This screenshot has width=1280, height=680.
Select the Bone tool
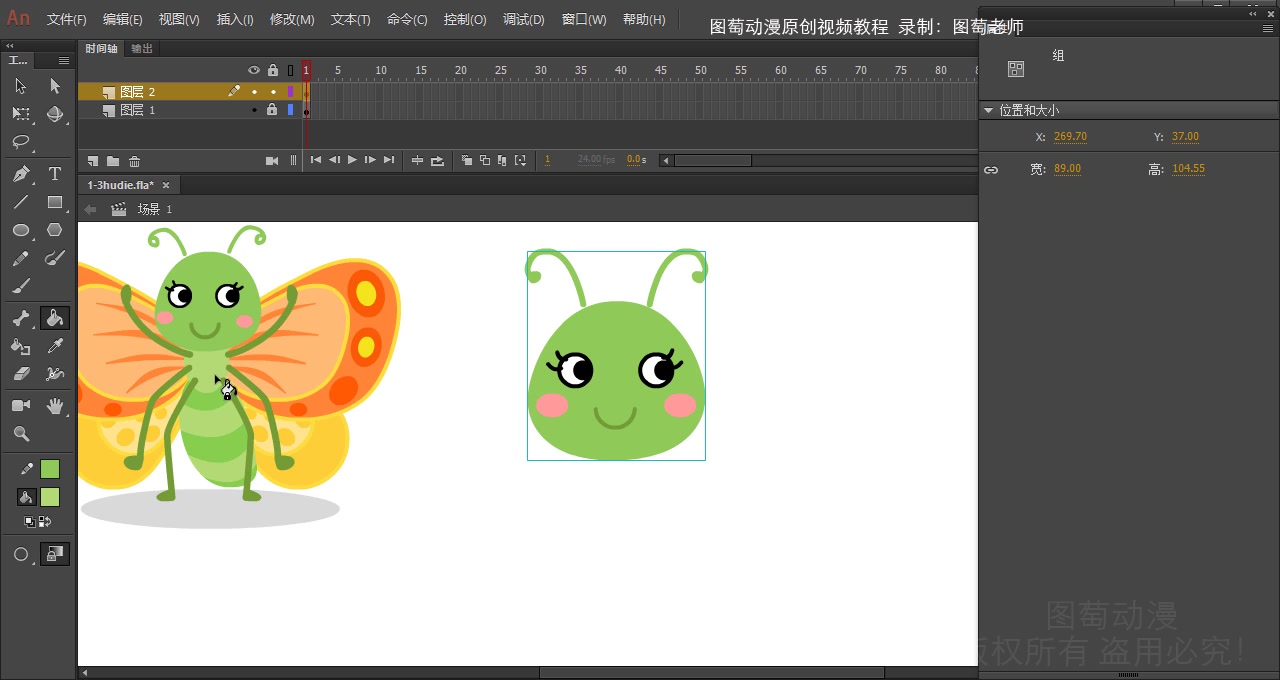[20, 317]
